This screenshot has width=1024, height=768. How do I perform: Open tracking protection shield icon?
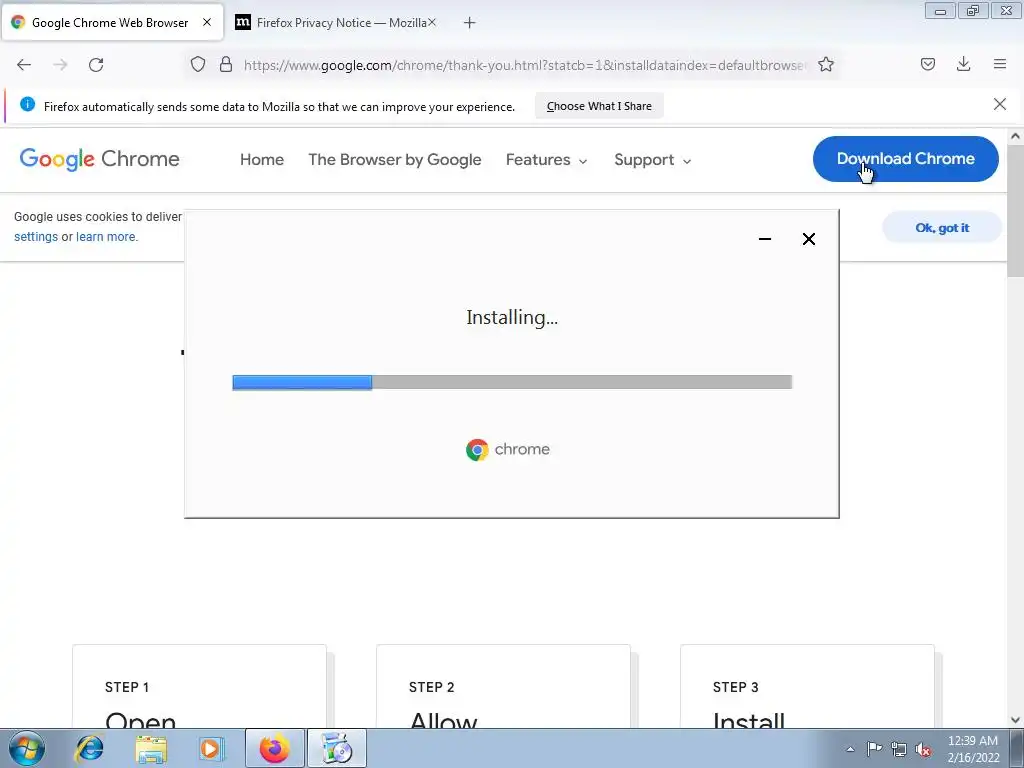(x=198, y=64)
